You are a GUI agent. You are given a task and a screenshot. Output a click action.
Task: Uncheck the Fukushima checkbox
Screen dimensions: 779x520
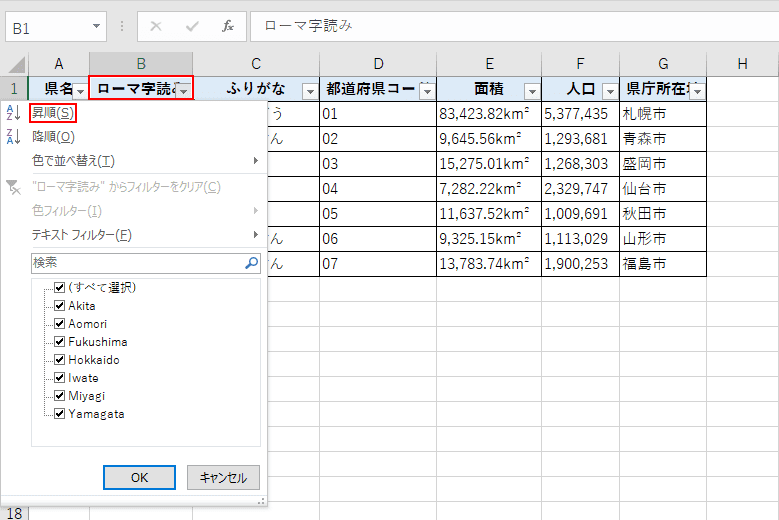point(60,341)
